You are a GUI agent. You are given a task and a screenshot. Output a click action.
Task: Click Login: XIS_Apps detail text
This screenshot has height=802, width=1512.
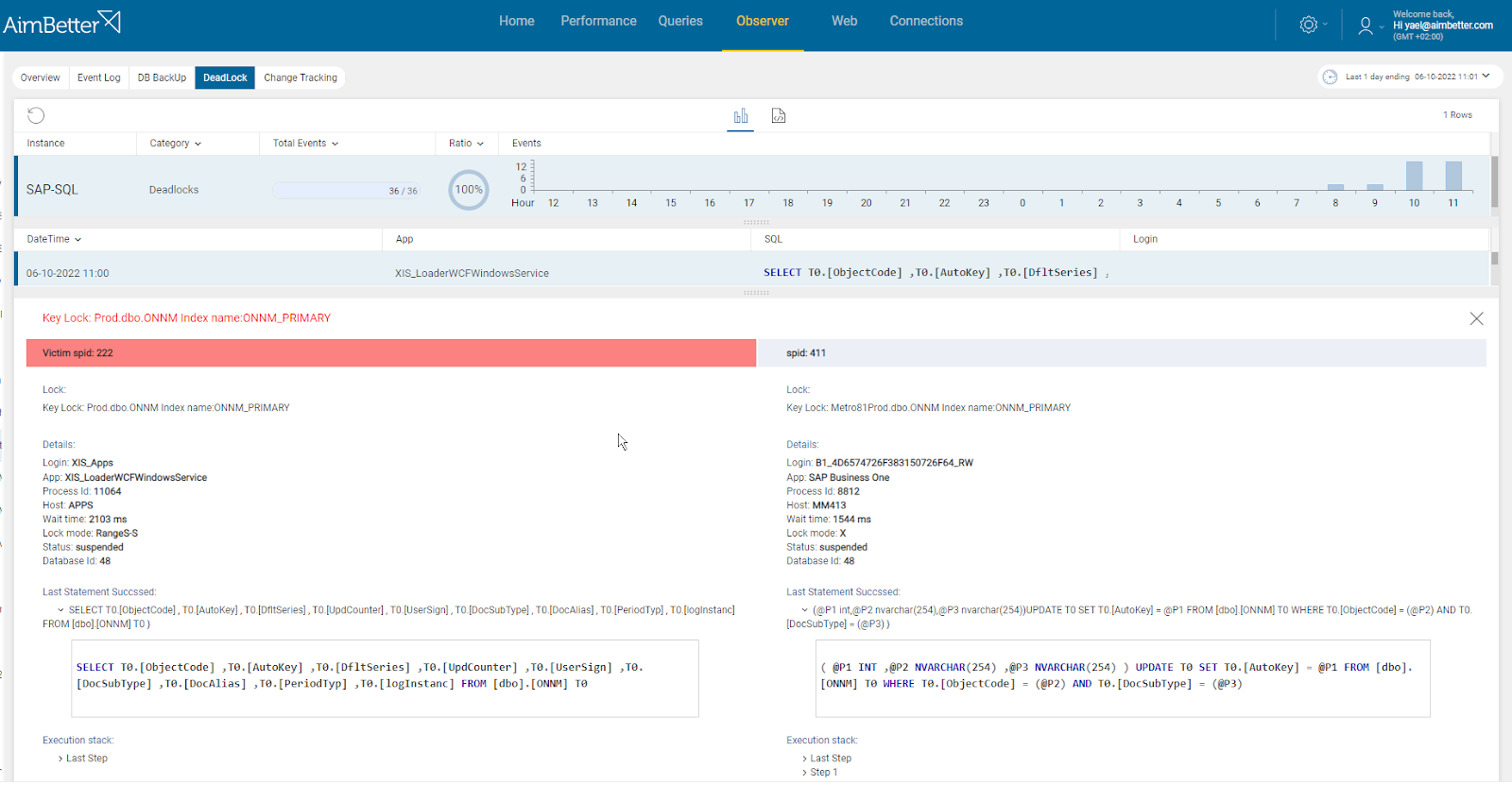tap(77, 463)
